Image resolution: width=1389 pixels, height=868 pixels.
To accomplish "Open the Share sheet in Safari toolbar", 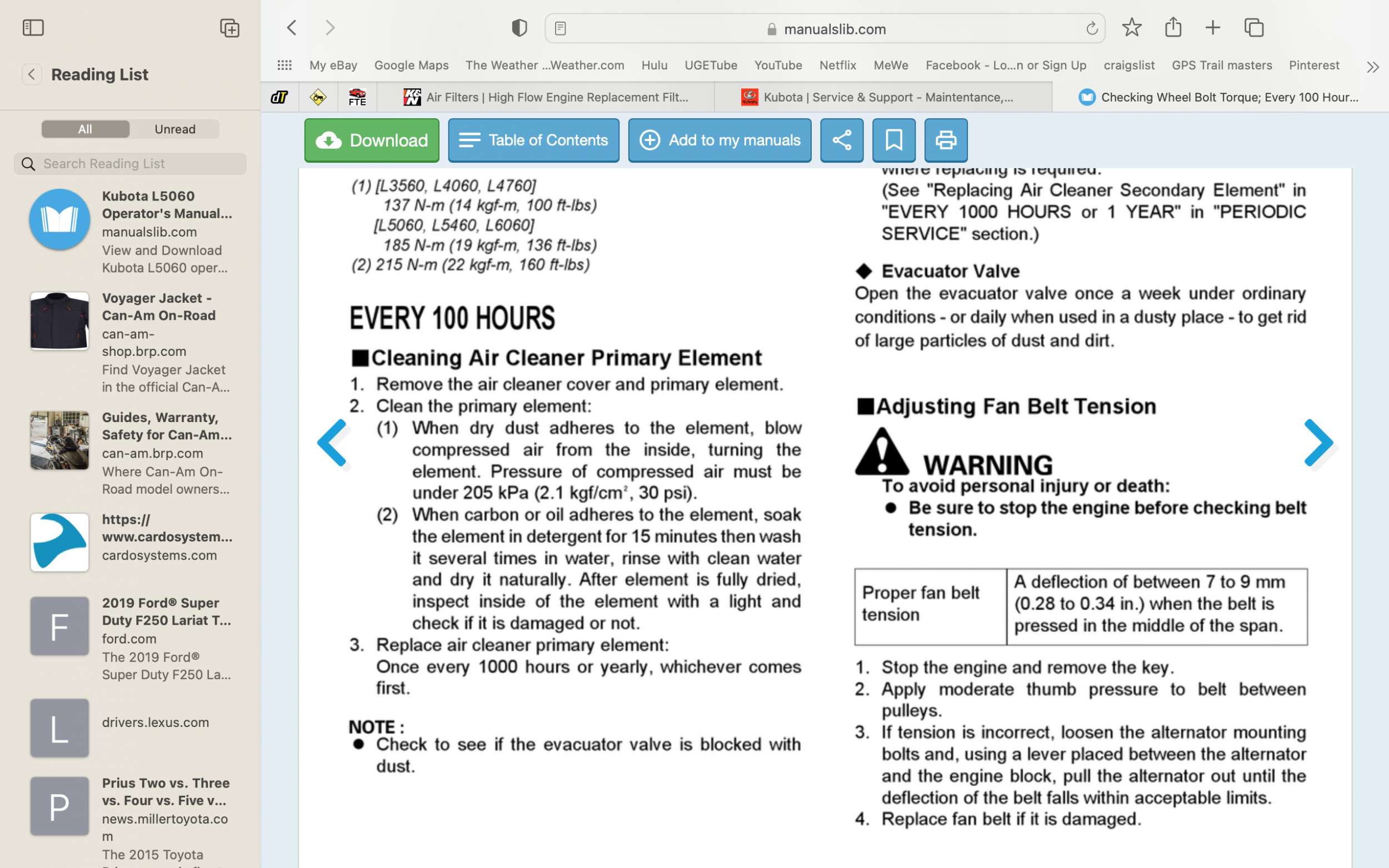I will 1173,27.
